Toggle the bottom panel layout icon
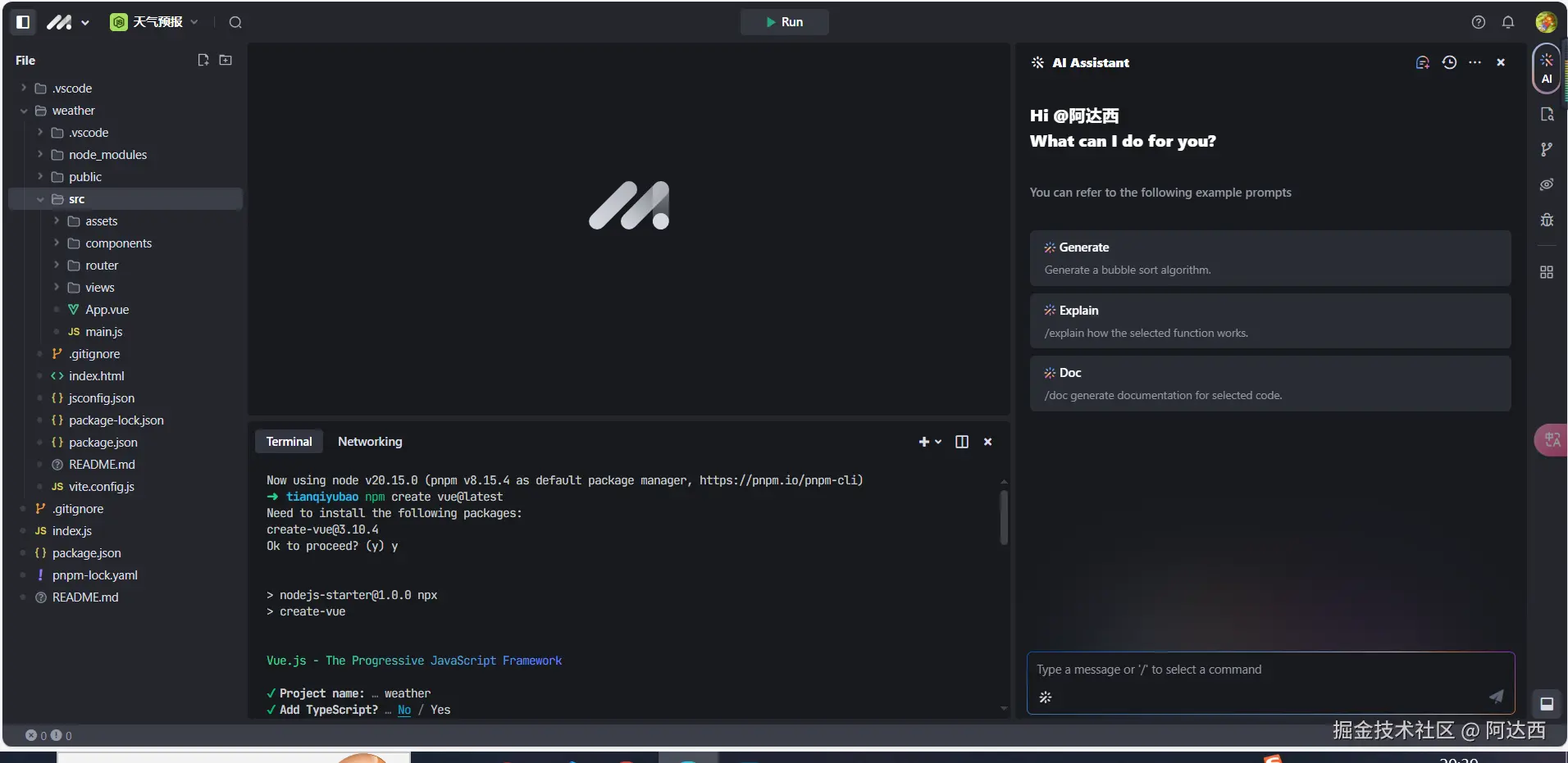 click(x=1547, y=703)
